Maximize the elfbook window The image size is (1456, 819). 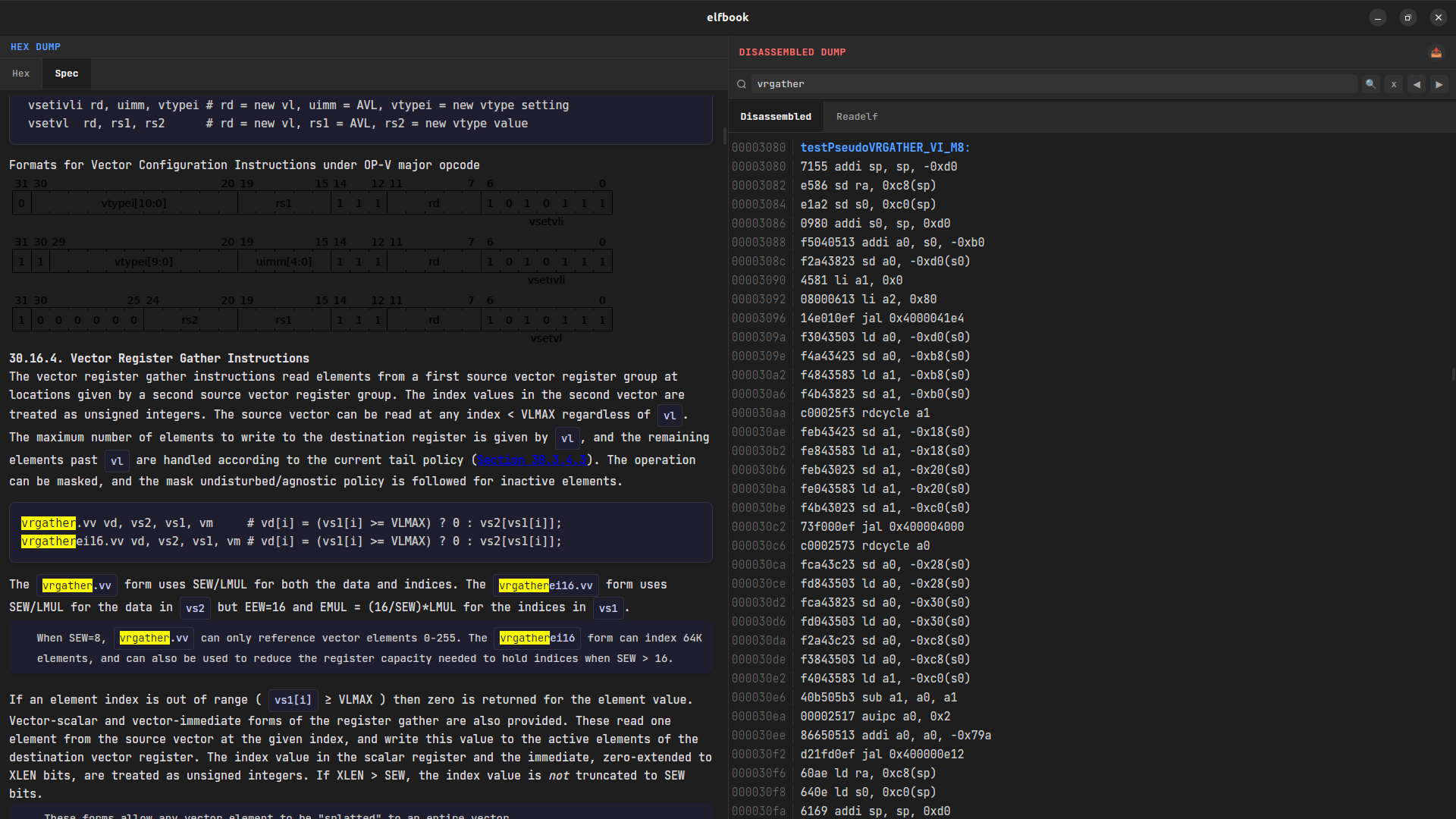(1408, 17)
